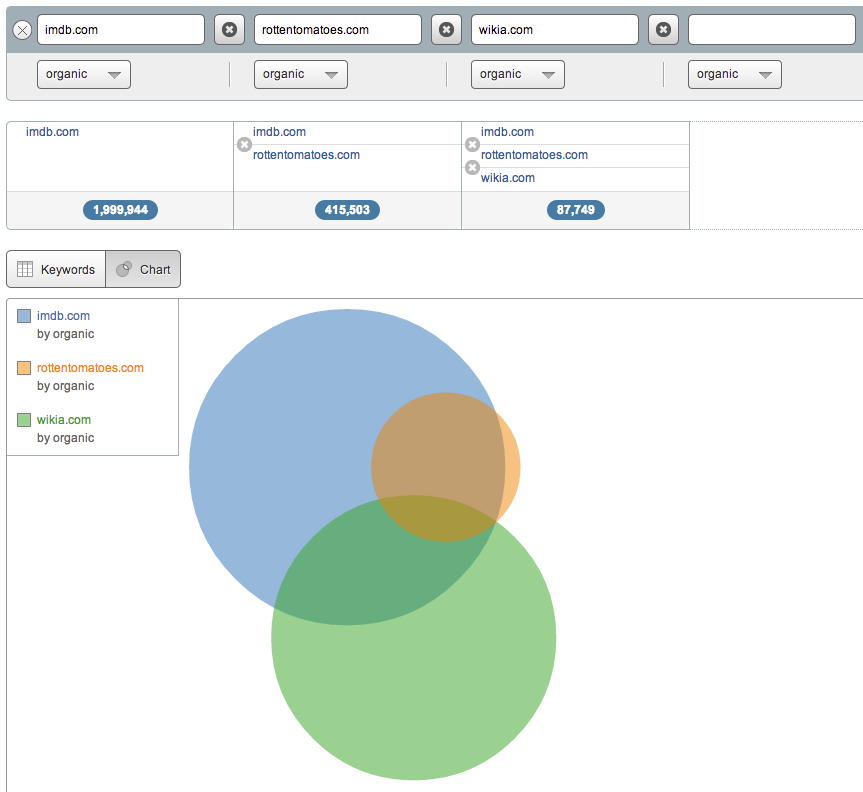
Task: Clear the rottentomatoes.com domain field
Action: coord(446,30)
